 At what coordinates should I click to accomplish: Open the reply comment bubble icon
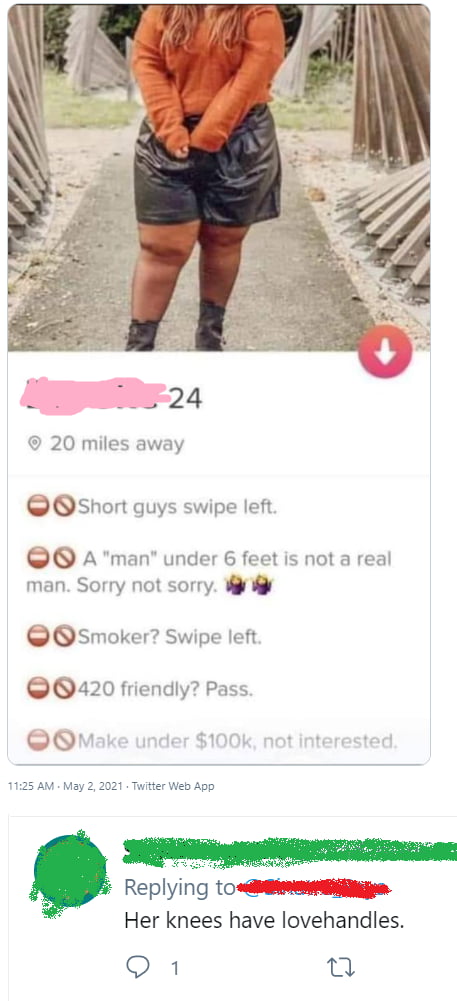click(137, 968)
